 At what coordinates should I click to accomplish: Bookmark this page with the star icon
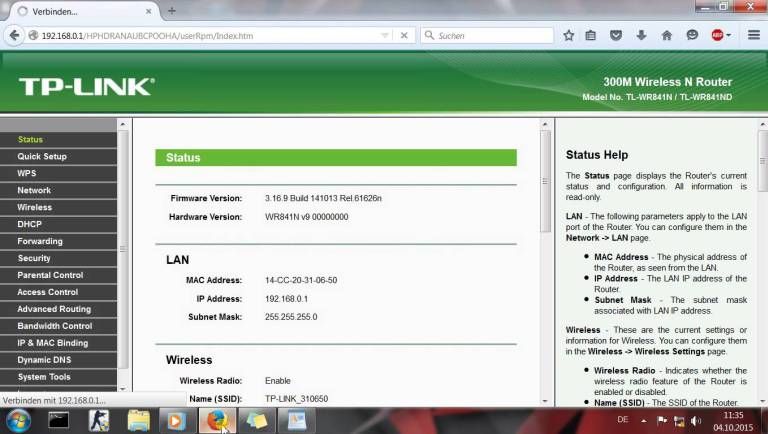[x=568, y=35]
